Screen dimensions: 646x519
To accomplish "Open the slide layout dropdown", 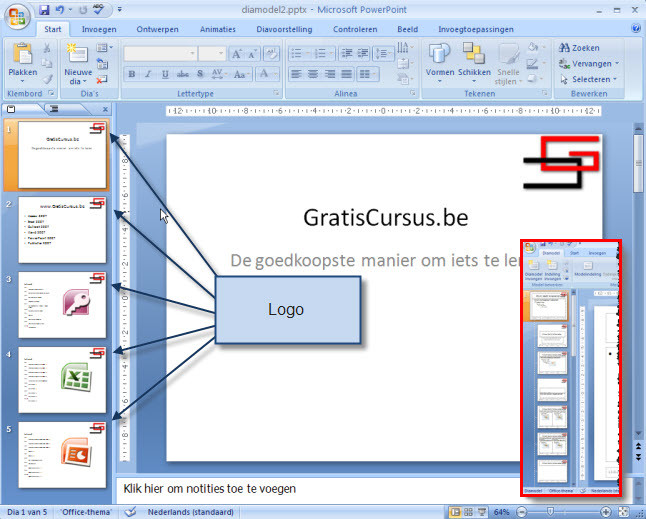I will (104, 48).
